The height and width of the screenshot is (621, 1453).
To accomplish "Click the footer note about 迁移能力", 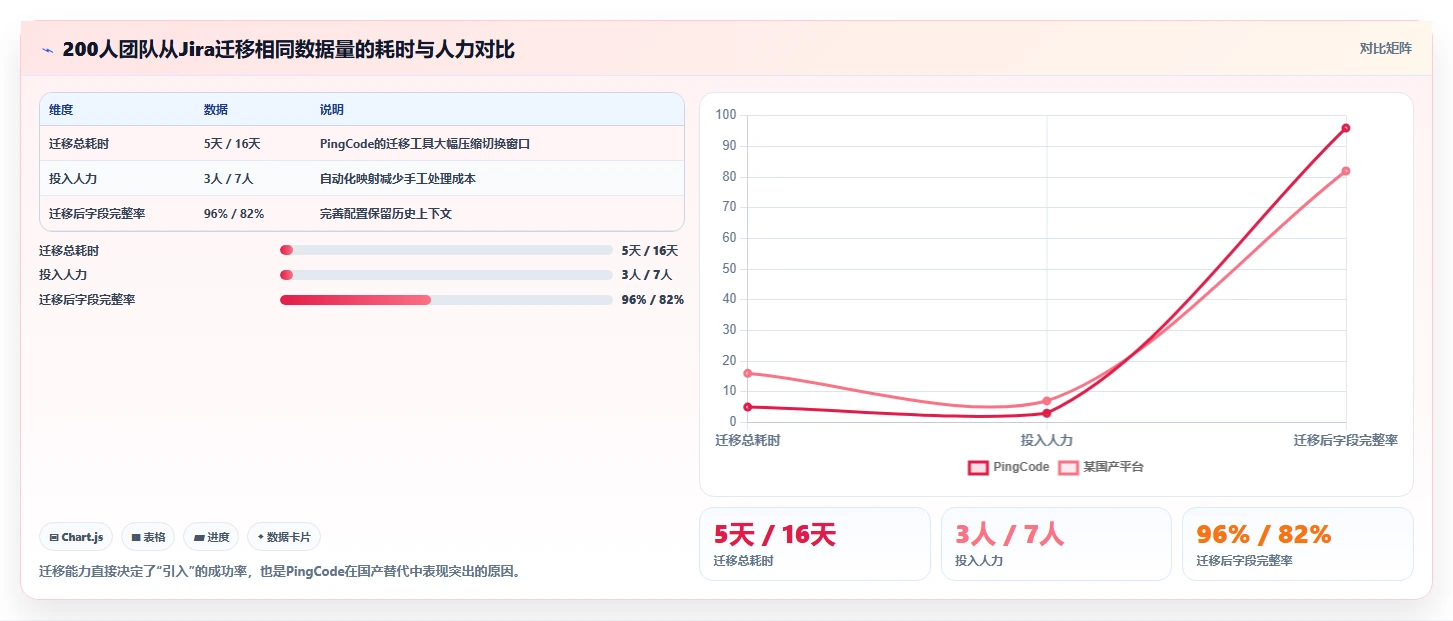I will (280, 572).
